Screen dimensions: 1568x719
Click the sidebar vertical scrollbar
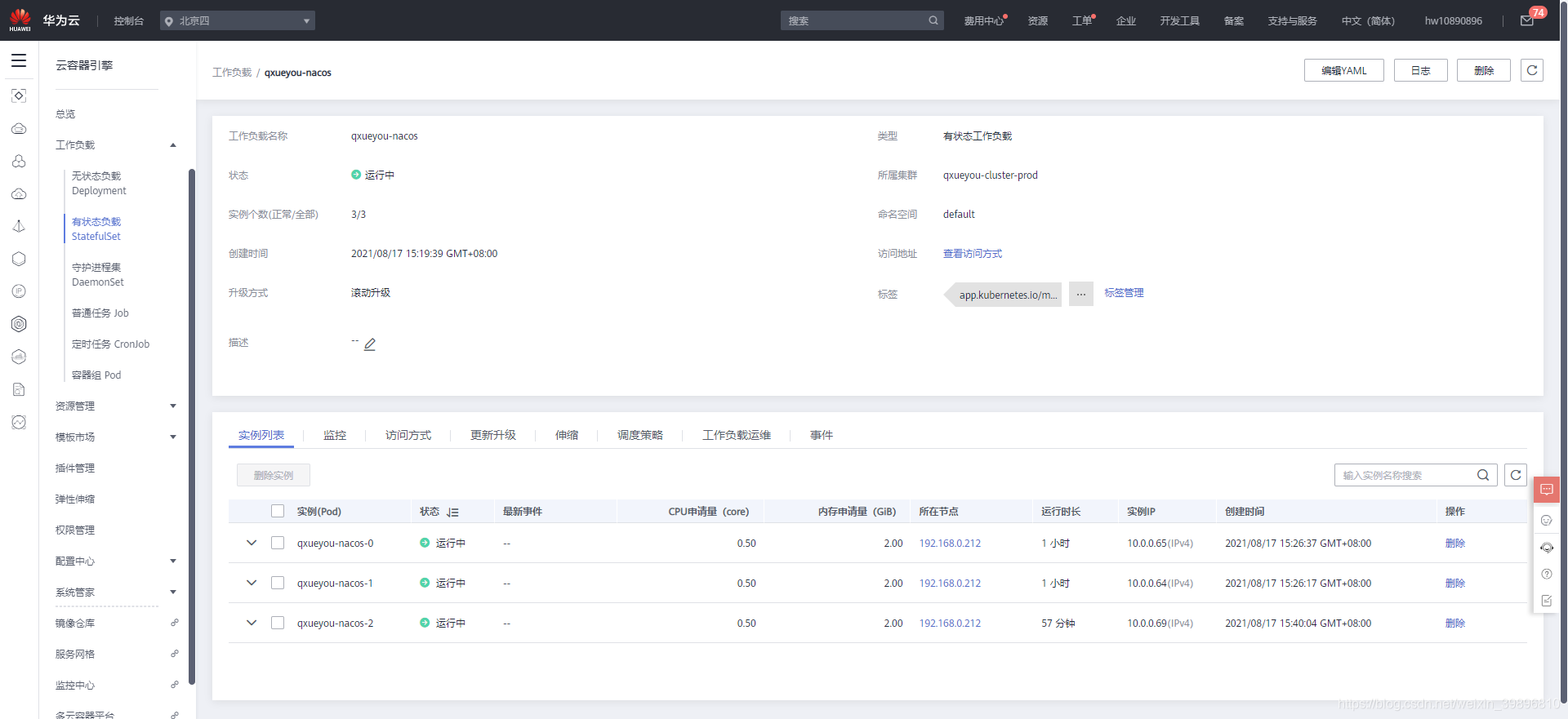click(x=192, y=426)
